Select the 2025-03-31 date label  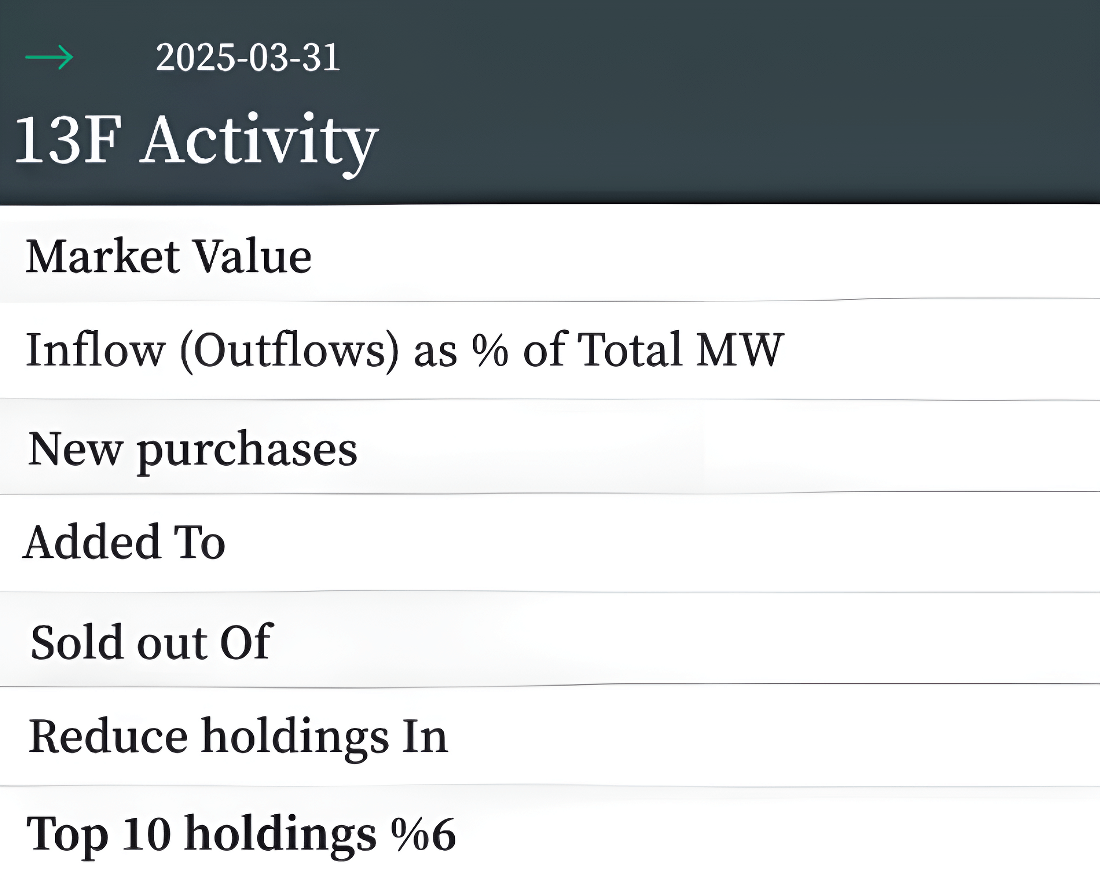[248, 58]
